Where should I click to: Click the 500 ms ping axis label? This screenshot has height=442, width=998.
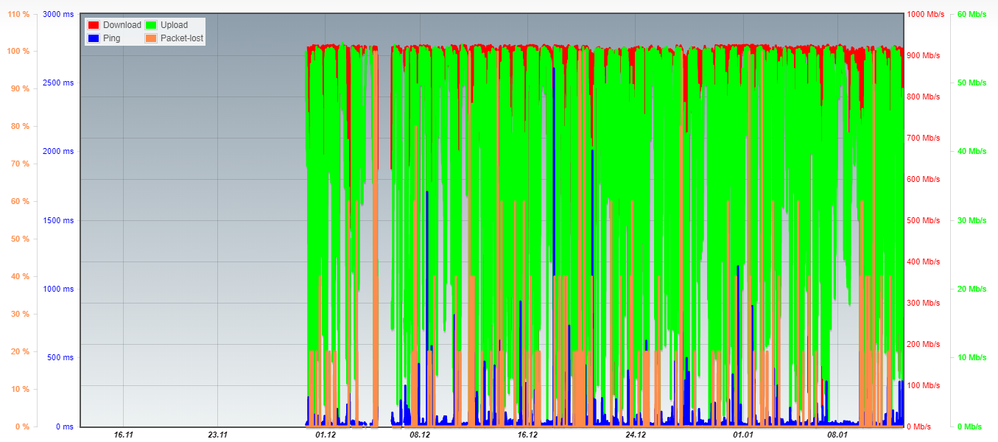pyautogui.click(x=60, y=358)
